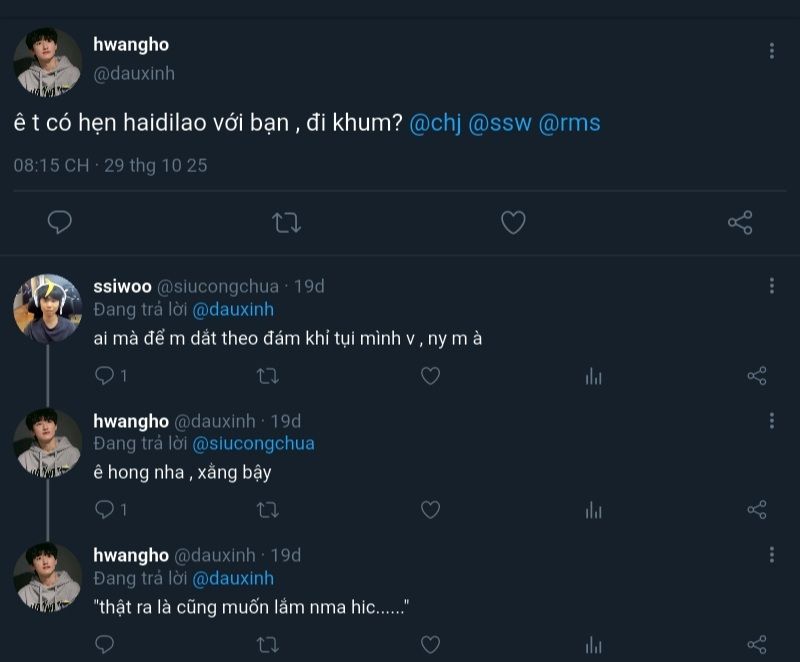
Task: Like the "ê hong nha" reply
Action: [430, 510]
